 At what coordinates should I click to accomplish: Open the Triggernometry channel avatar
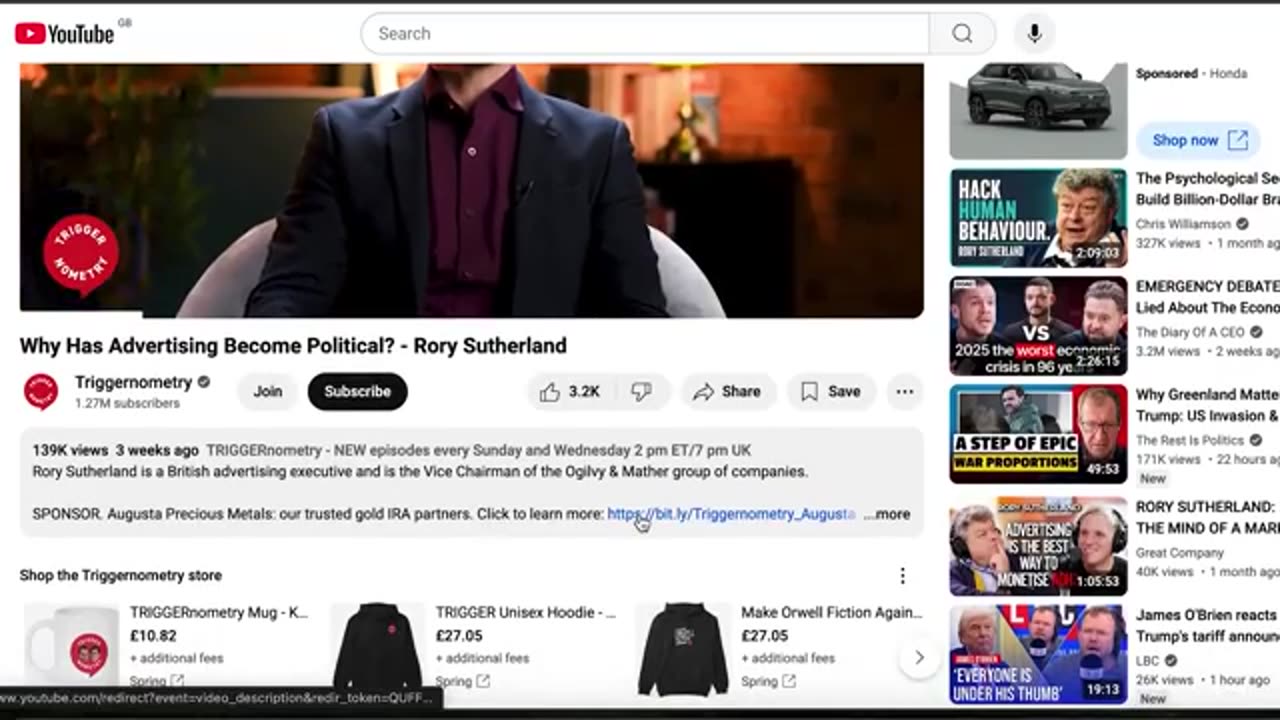pyautogui.click(x=41, y=392)
